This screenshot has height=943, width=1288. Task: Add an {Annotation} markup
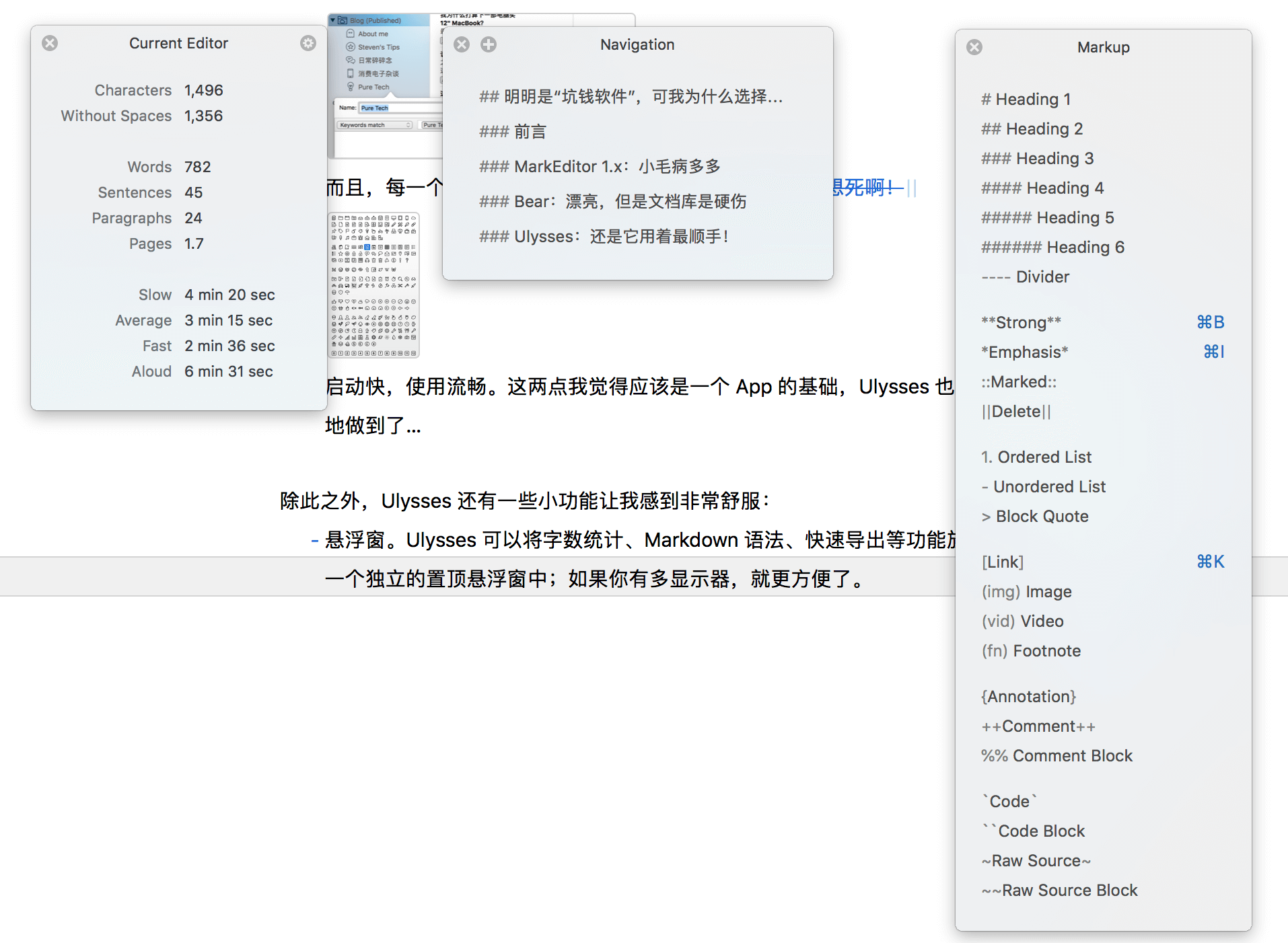click(1029, 697)
